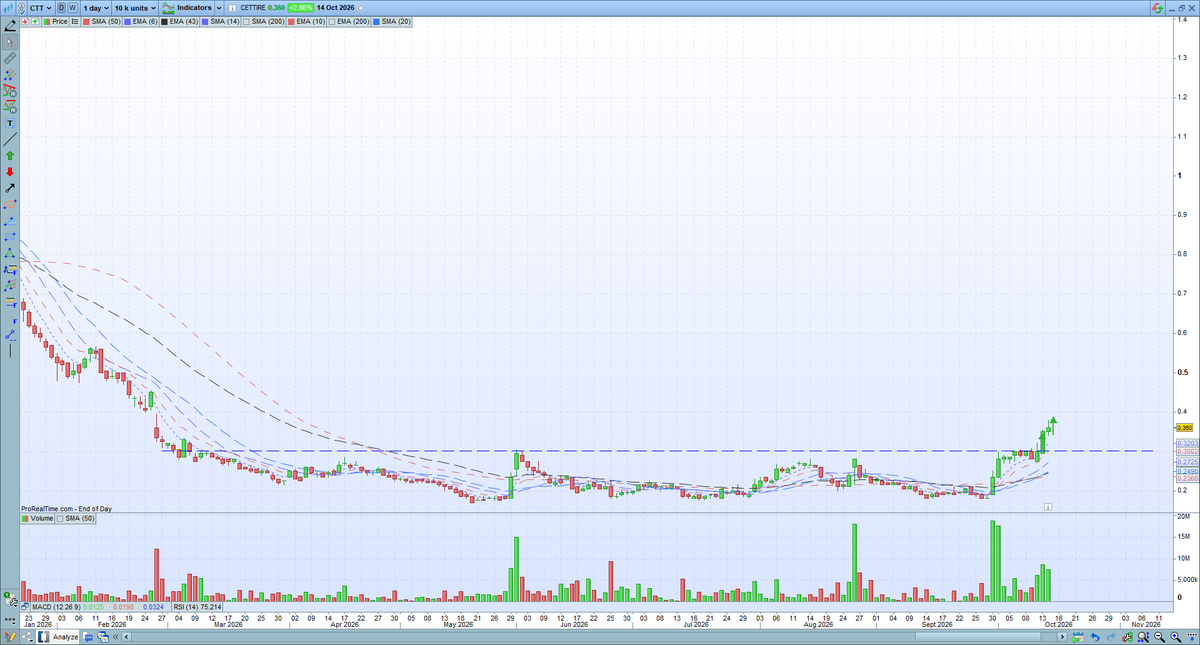
Task: Click the SMA (20) indicator label
Action: pos(391,21)
